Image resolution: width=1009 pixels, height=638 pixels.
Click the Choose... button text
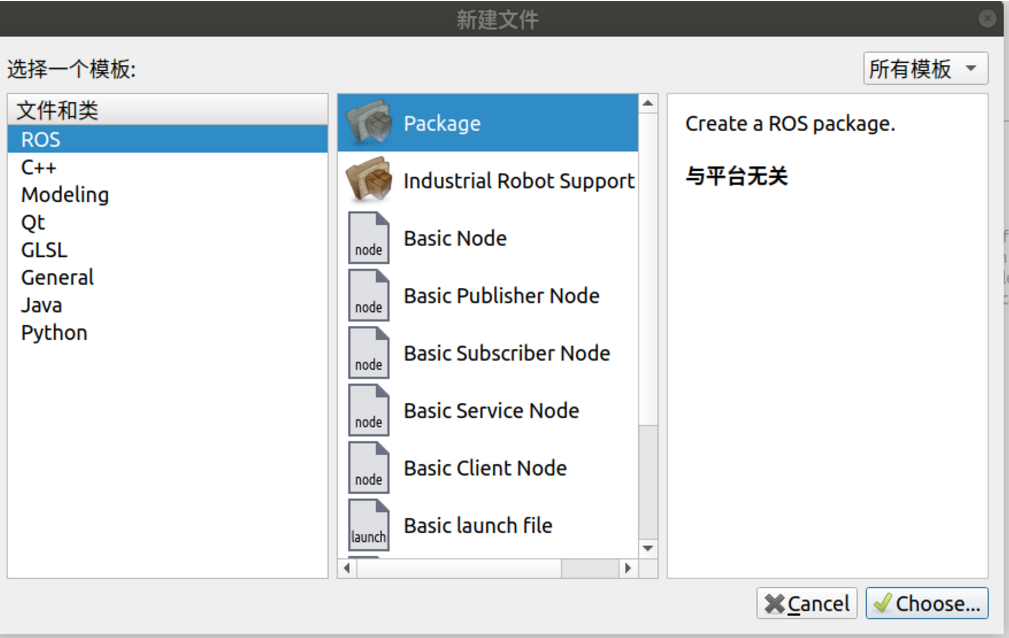click(938, 604)
